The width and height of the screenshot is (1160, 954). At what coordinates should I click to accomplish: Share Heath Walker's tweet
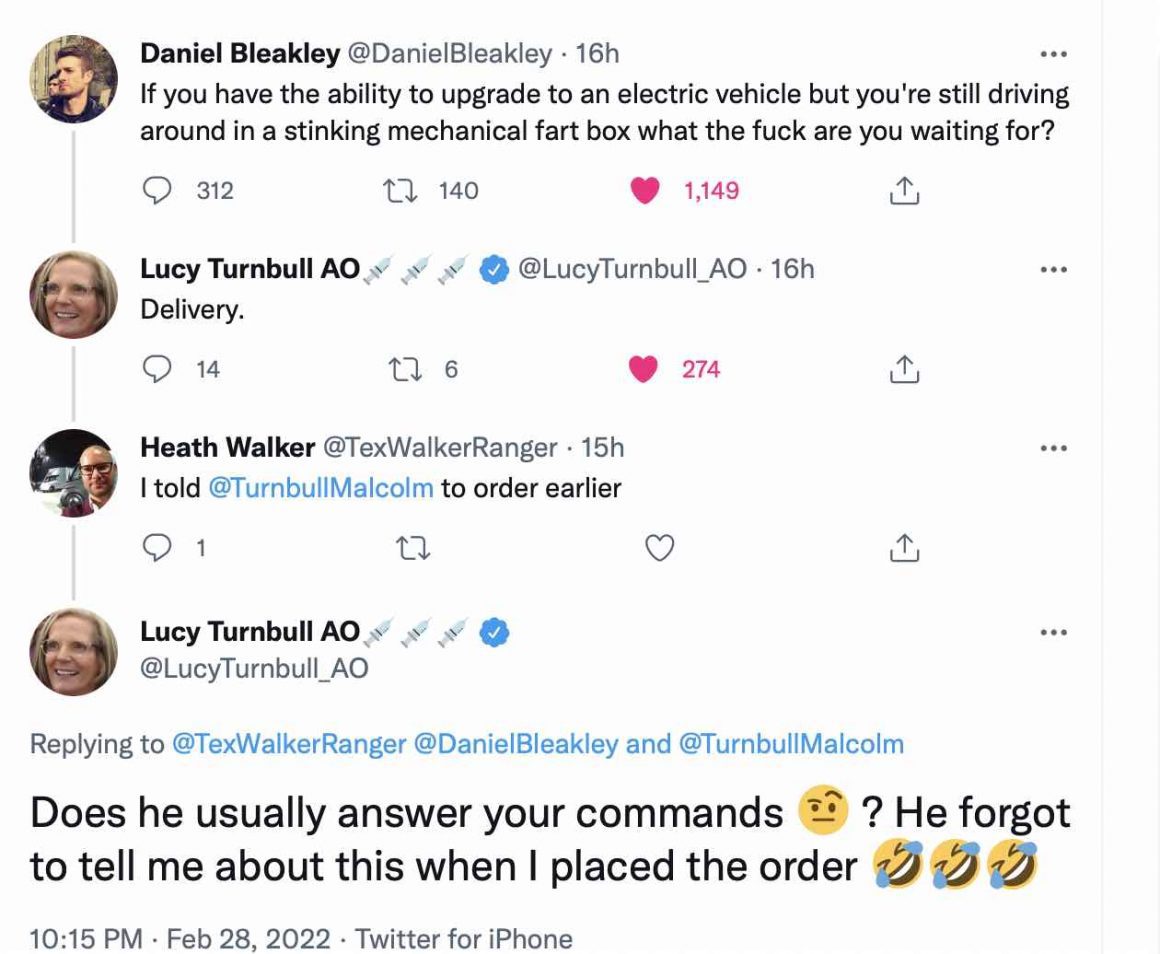[903, 547]
